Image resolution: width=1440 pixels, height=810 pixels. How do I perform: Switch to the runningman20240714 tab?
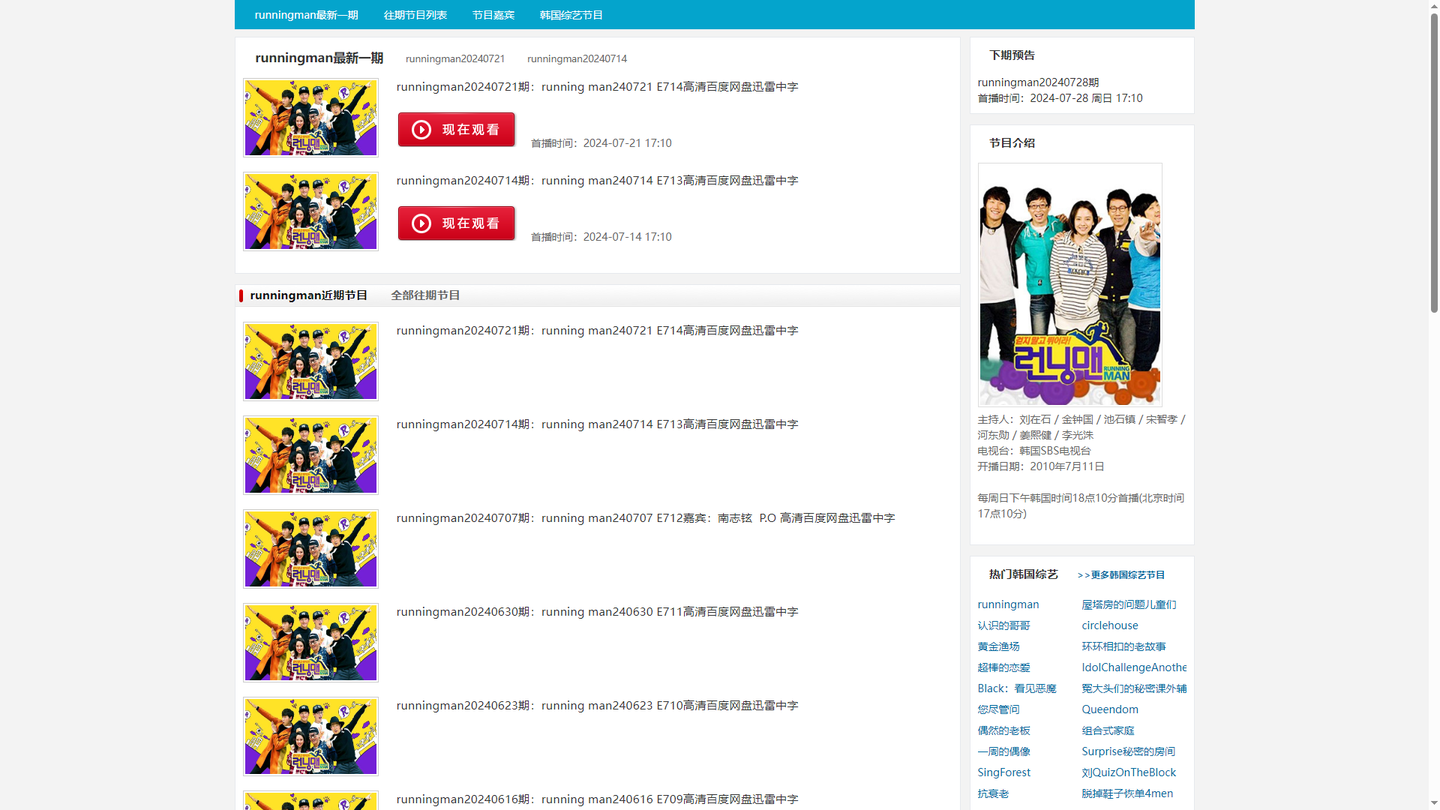577,59
